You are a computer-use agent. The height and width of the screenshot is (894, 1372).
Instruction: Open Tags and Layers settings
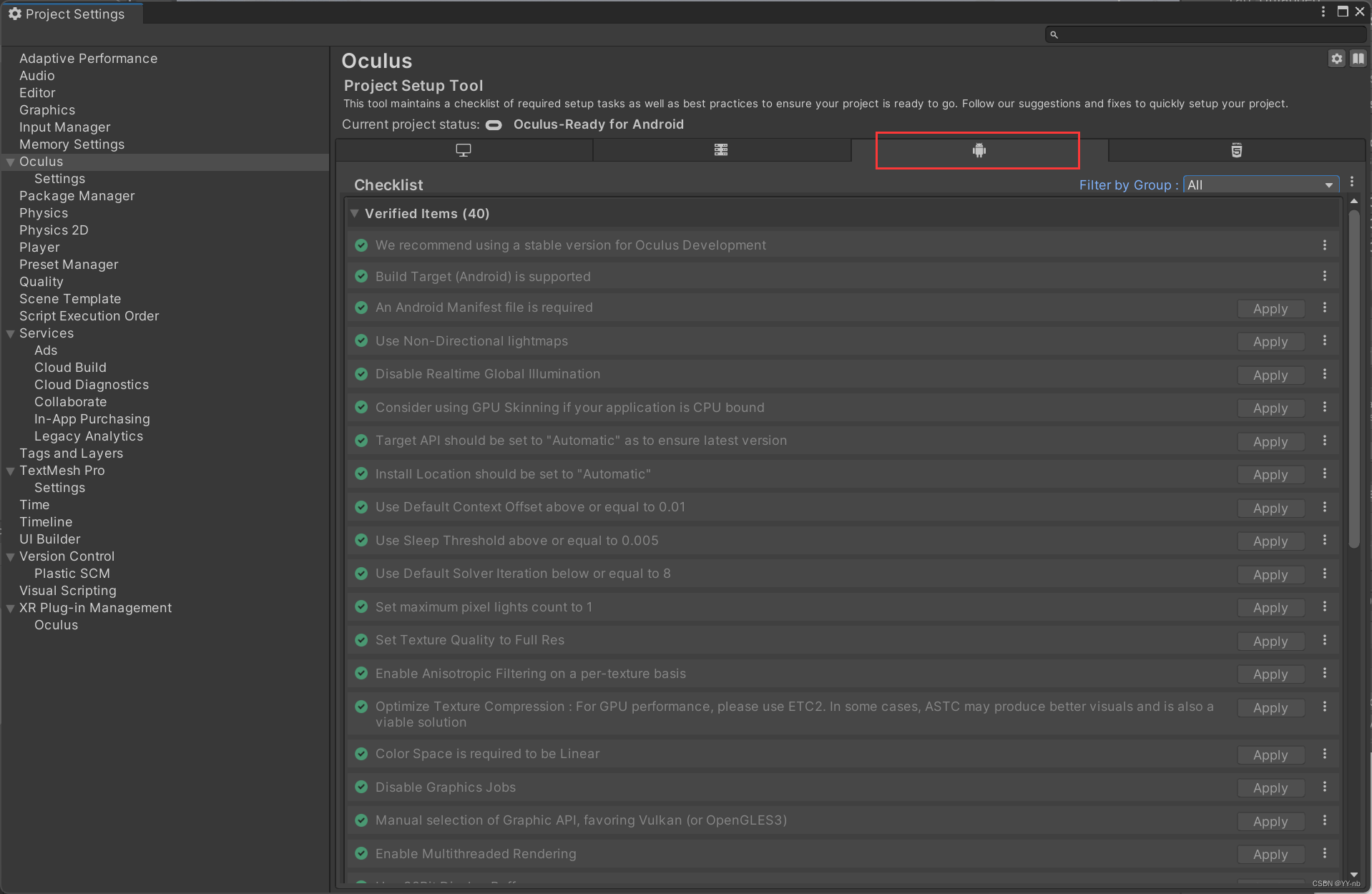pos(71,453)
